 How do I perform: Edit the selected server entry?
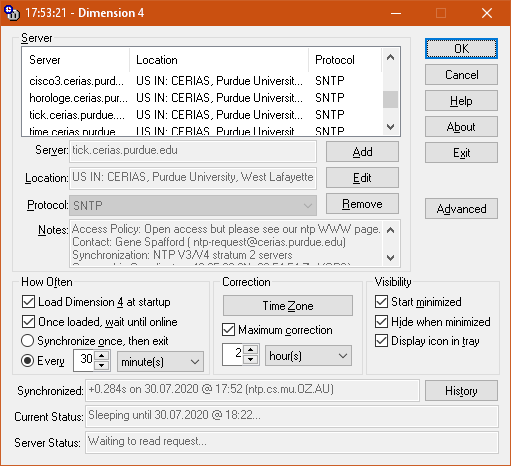pos(362,178)
